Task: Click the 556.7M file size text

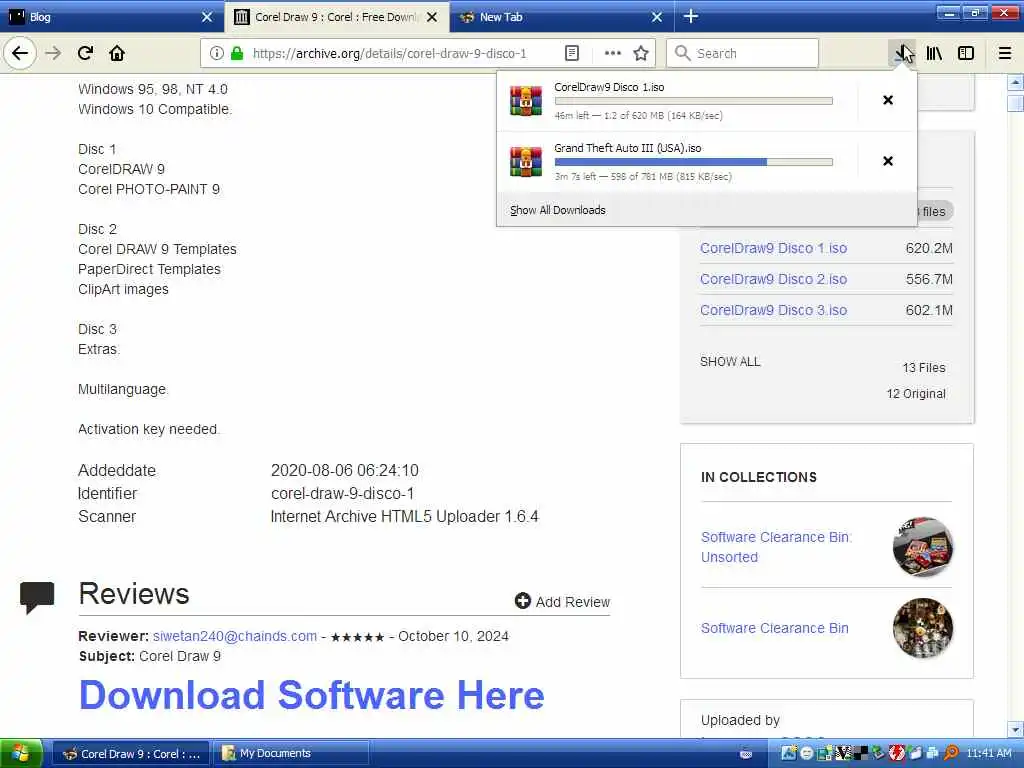Action: (929, 279)
